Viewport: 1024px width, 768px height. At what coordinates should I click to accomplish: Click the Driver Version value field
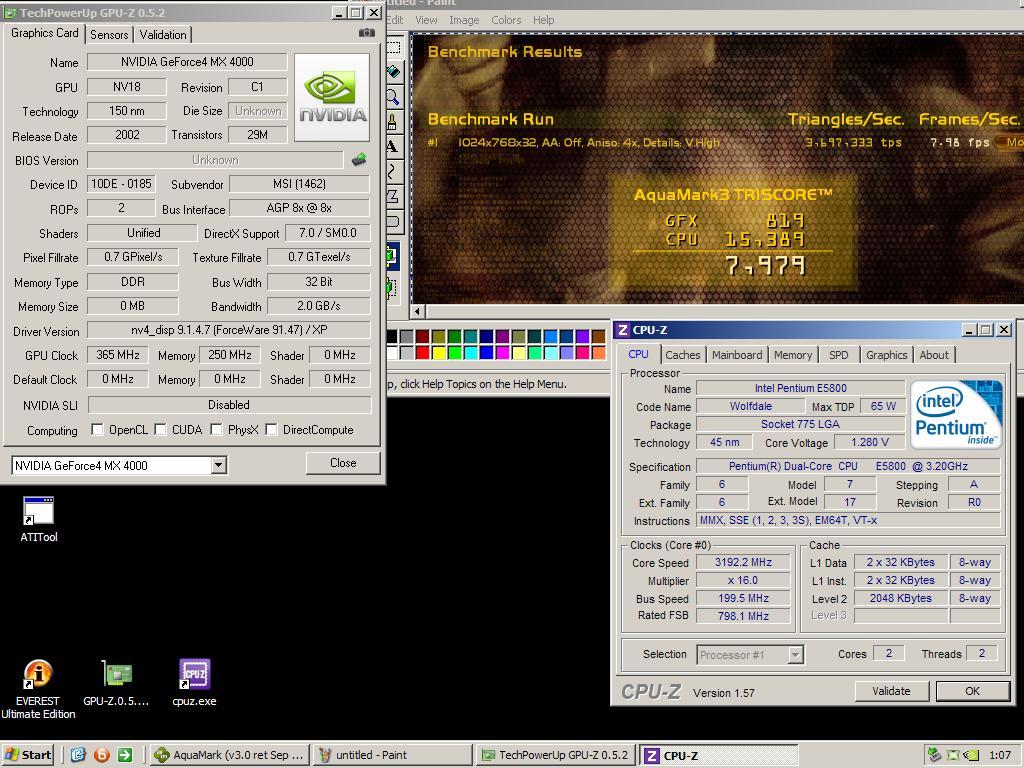[x=229, y=330]
